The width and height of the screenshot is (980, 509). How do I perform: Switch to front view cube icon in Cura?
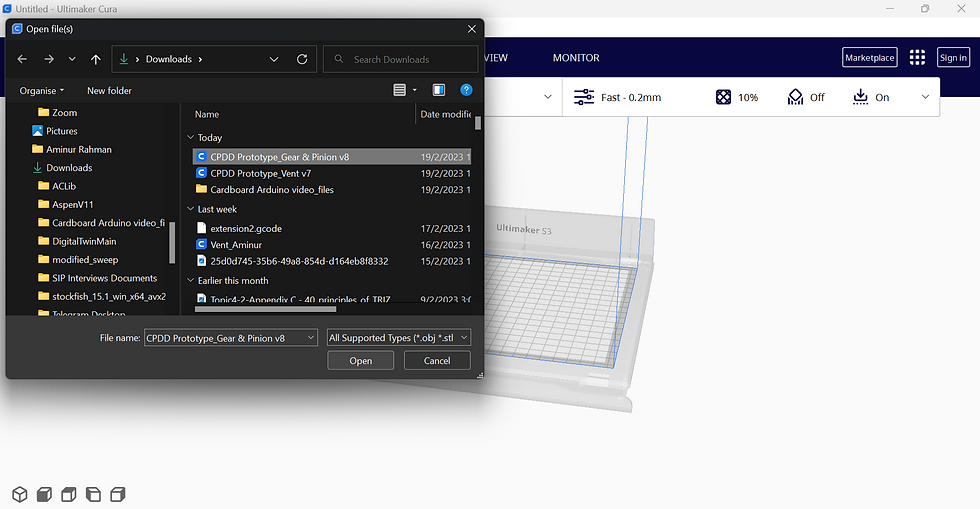point(44,495)
